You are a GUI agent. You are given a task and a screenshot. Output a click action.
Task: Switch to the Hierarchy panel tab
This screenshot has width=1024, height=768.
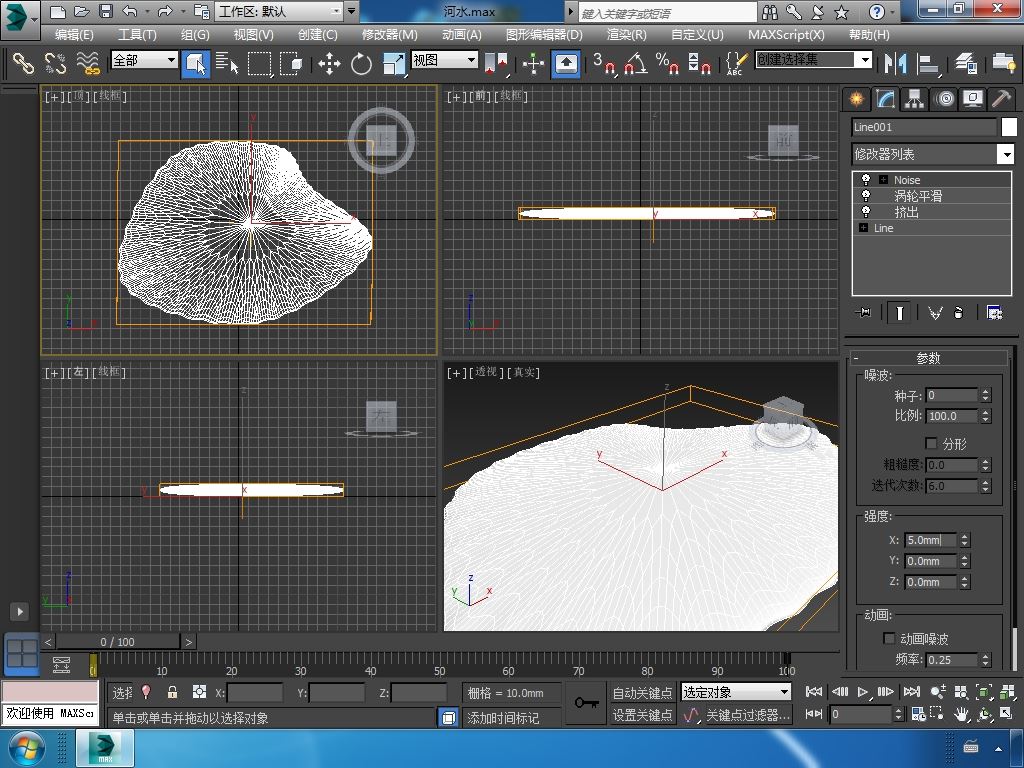coord(914,99)
